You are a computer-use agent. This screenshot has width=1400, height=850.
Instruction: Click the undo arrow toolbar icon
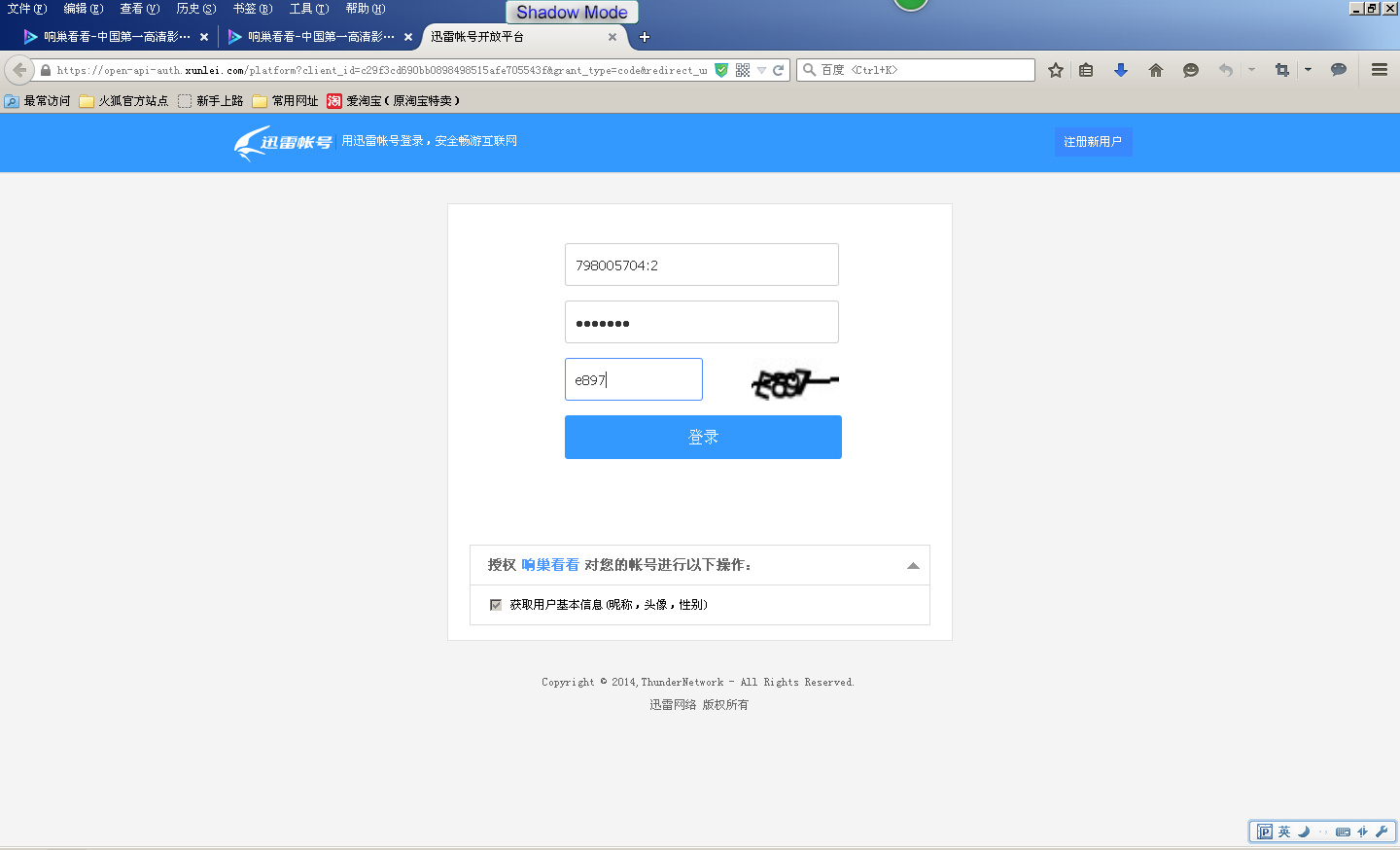[1226, 70]
